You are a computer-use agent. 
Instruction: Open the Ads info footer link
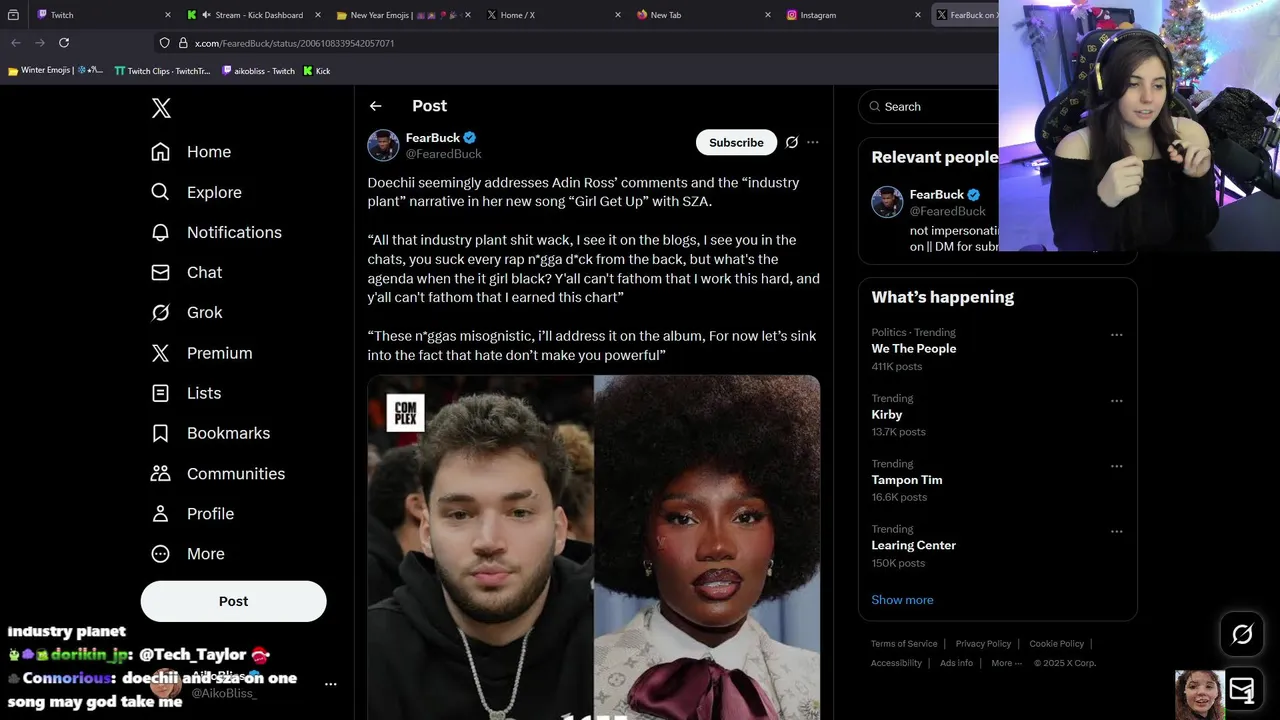coord(956,663)
